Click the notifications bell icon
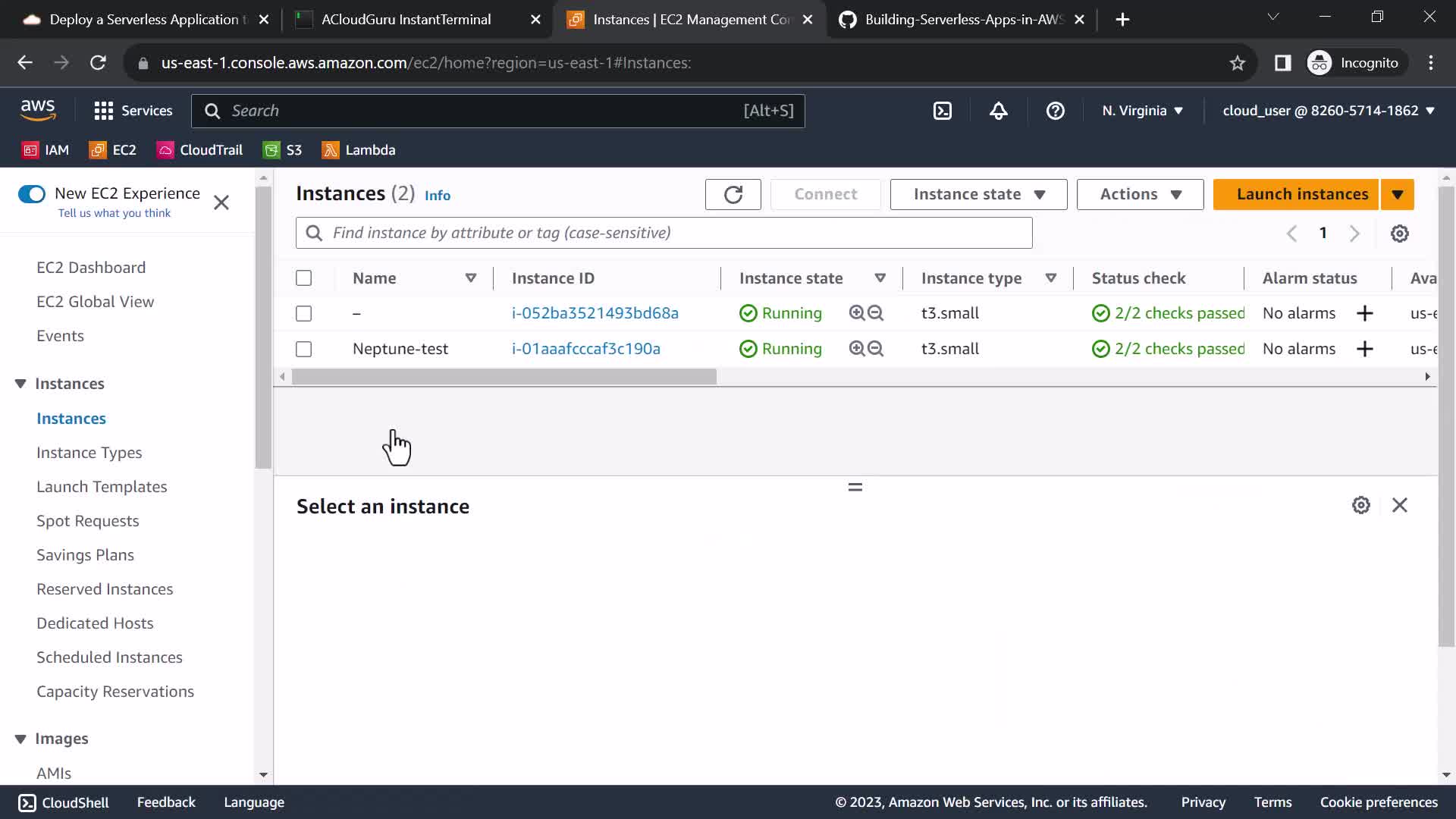The height and width of the screenshot is (819, 1456). pos(999,111)
